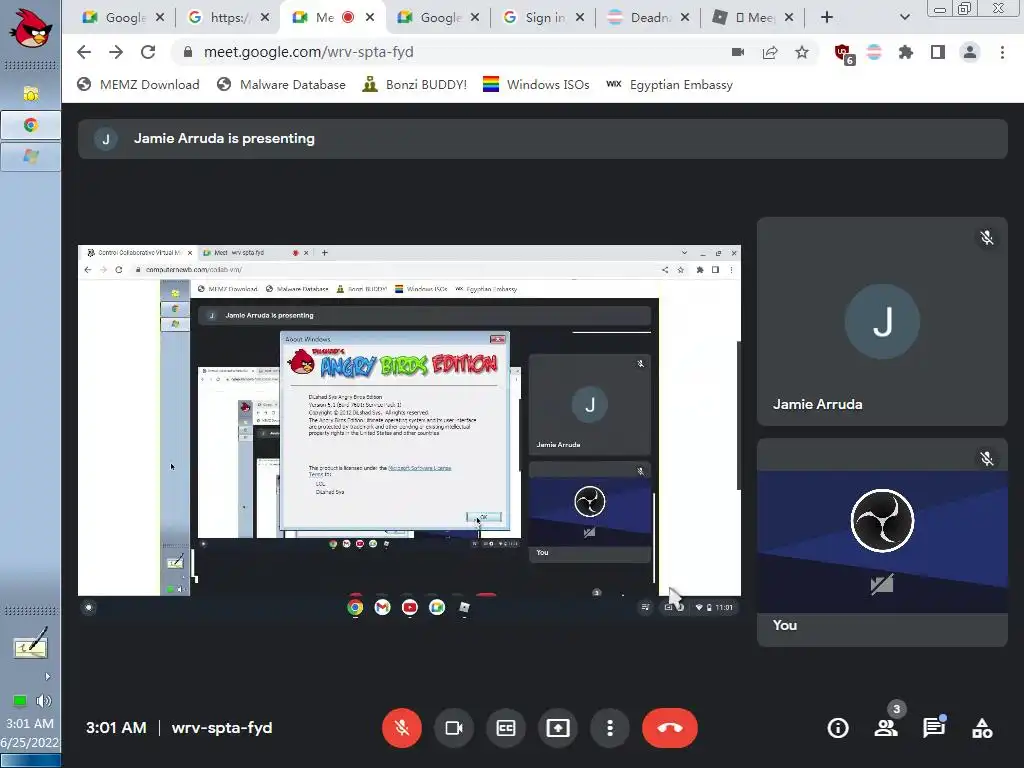Screen dimensions: 1024x768
Task: Open a new tab with the plus button
Action: click(827, 18)
